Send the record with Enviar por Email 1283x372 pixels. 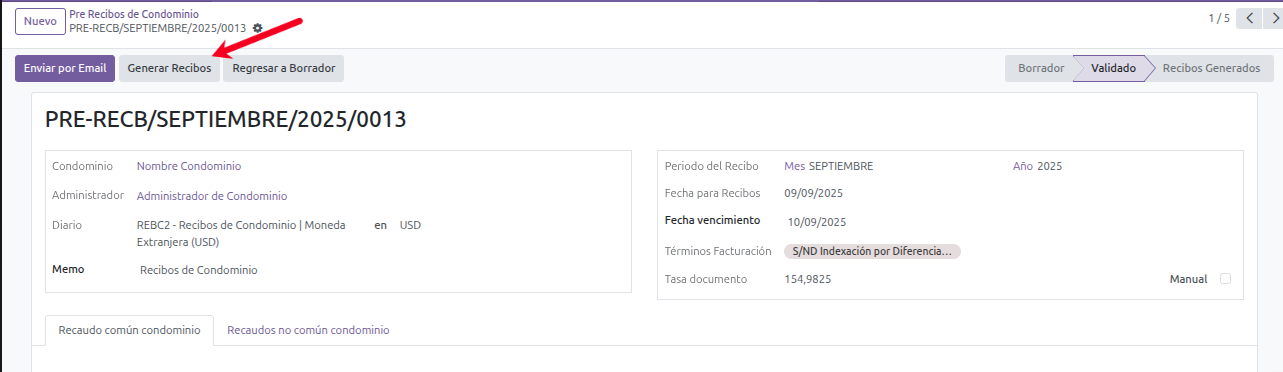(x=65, y=68)
